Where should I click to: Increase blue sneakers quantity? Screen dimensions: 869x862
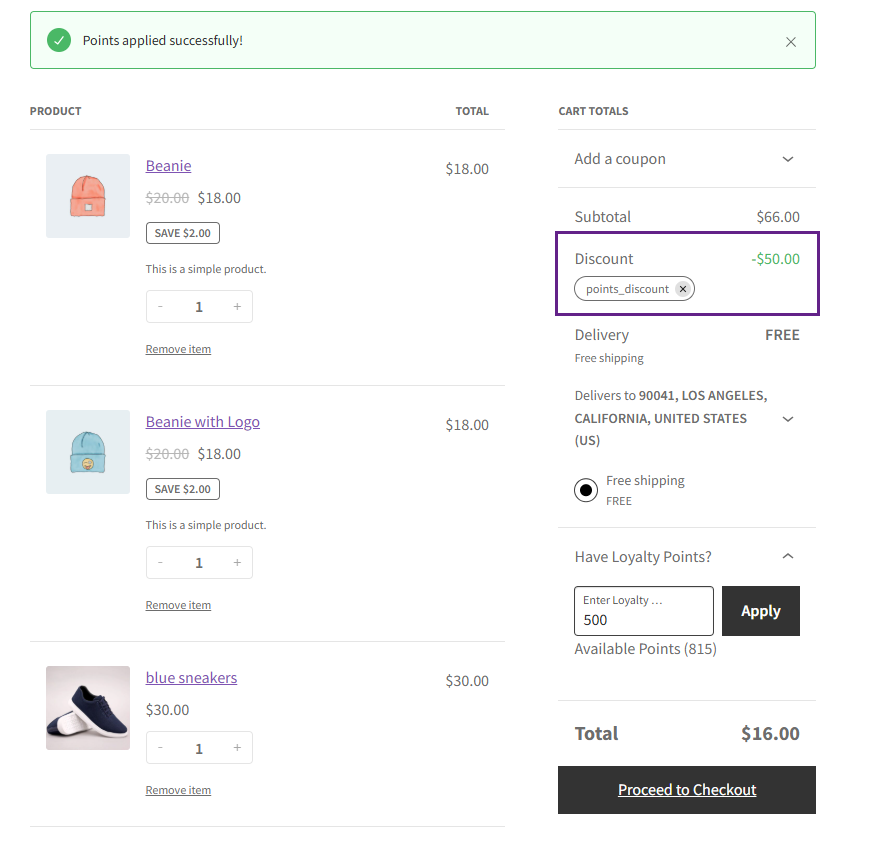pos(237,748)
